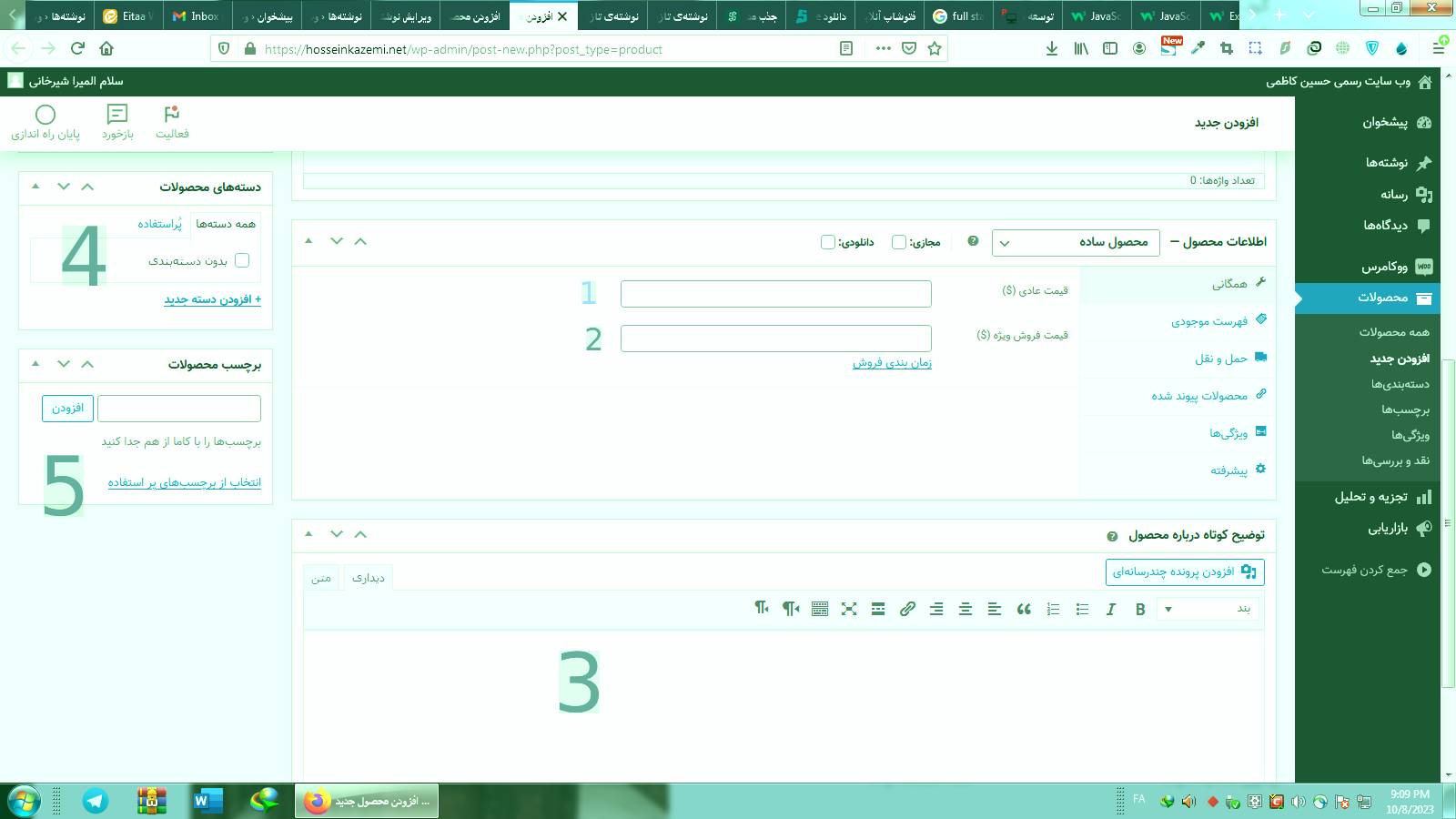The width and height of the screenshot is (1456, 819).
Task: Insert a link with the chain icon
Action: point(907,610)
